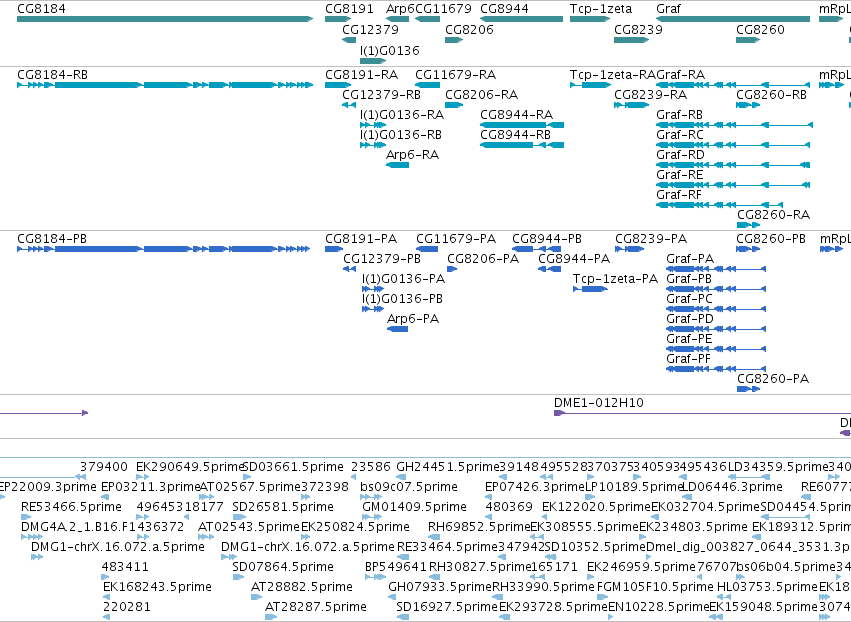Click the CG8944-RA transcript
This screenshot has height=622, width=851.
522,125
